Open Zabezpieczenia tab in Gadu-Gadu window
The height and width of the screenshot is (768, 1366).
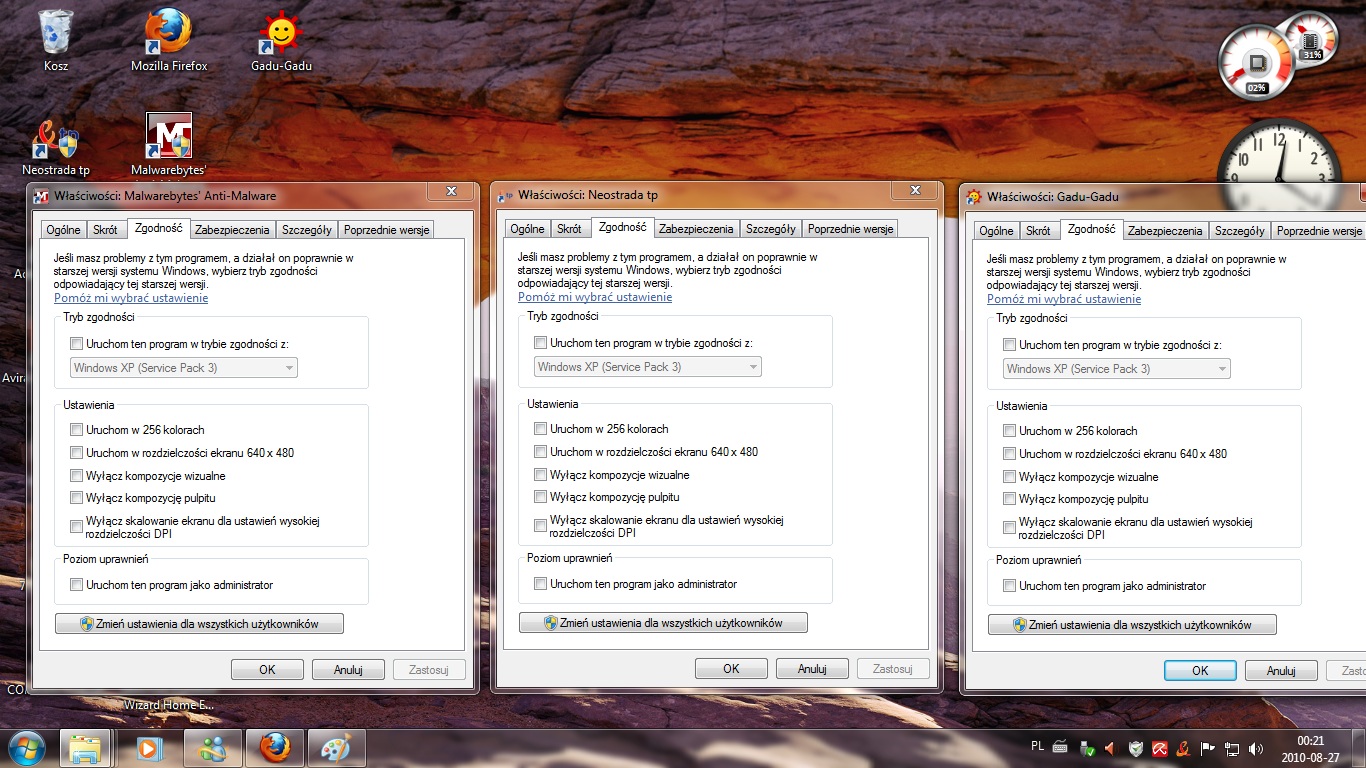(1165, 231)
